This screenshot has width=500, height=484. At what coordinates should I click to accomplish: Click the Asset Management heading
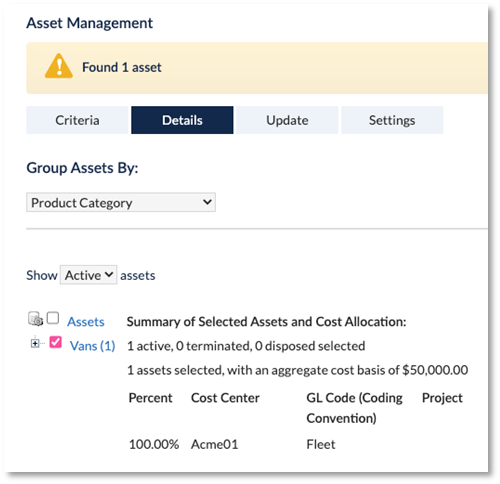click(90, 23)
